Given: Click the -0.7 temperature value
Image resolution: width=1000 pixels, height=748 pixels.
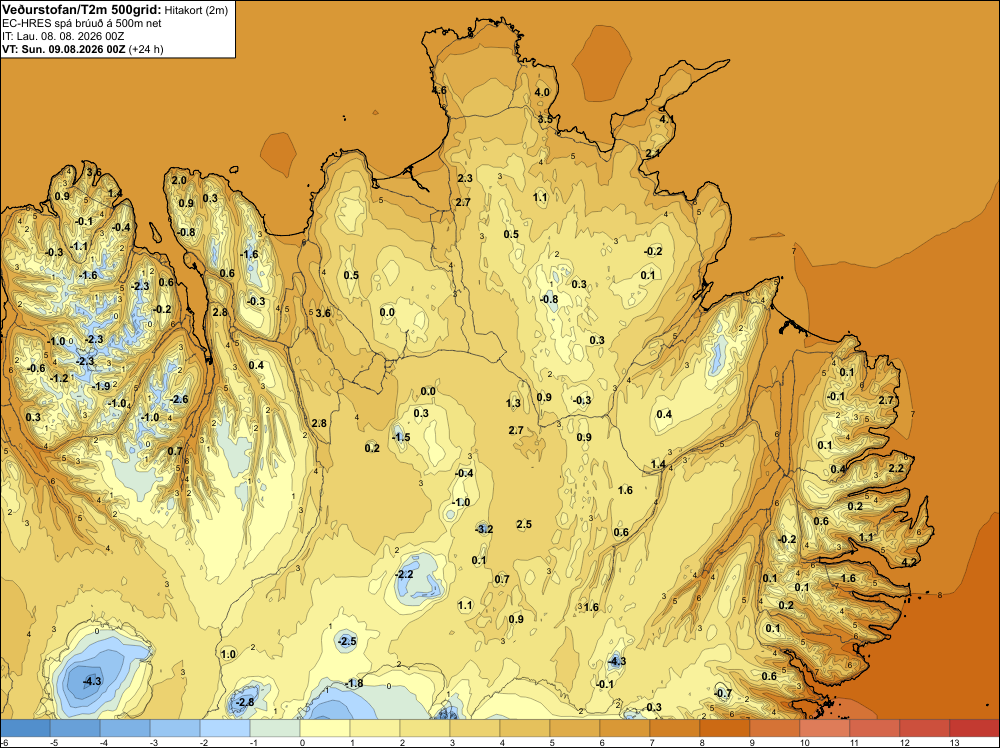Looking at the screenshot, I should (x=723, y=693).
